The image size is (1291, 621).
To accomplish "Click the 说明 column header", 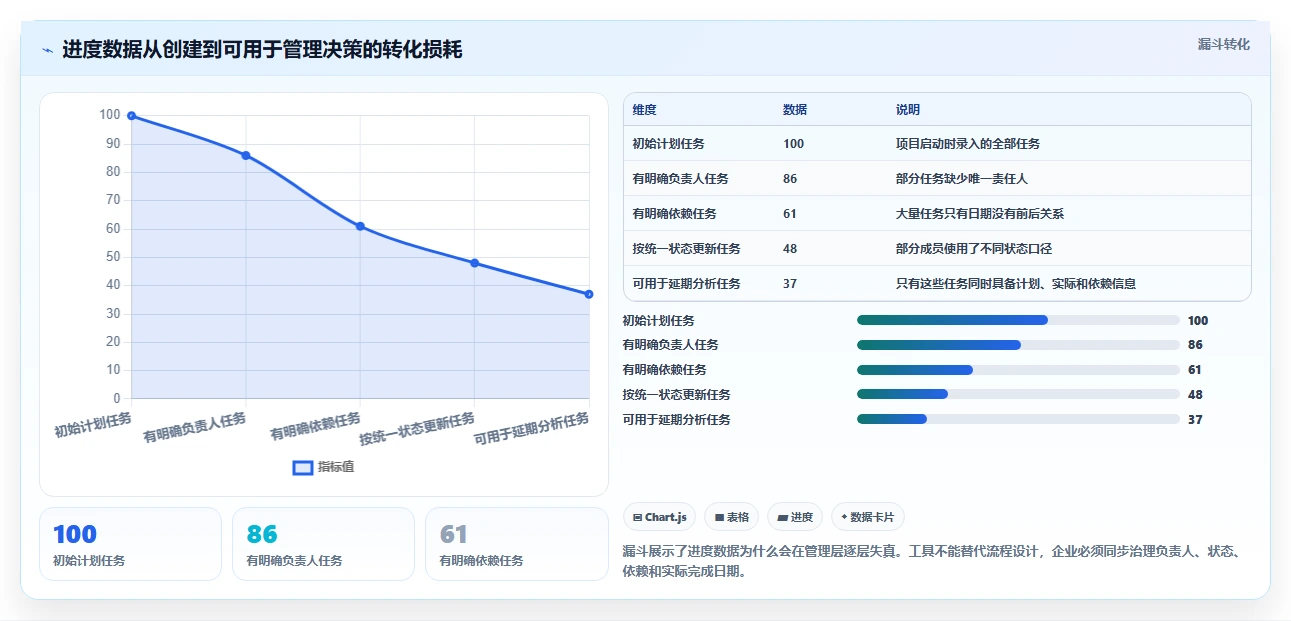I will (x=908, y=110).
